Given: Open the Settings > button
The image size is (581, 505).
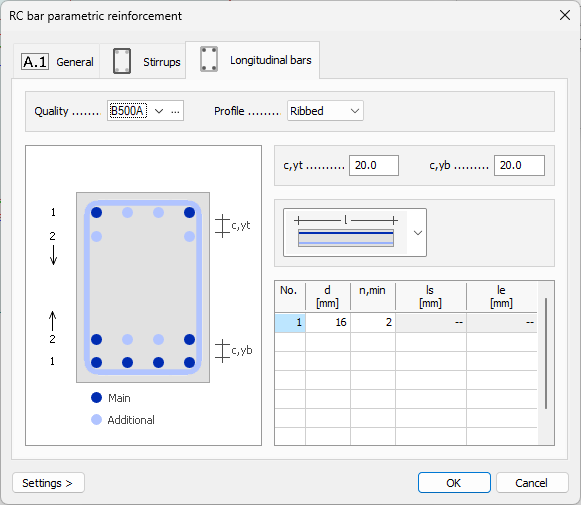Looking at the screenshot, I should pyautogui.click(x=48, y=483).
